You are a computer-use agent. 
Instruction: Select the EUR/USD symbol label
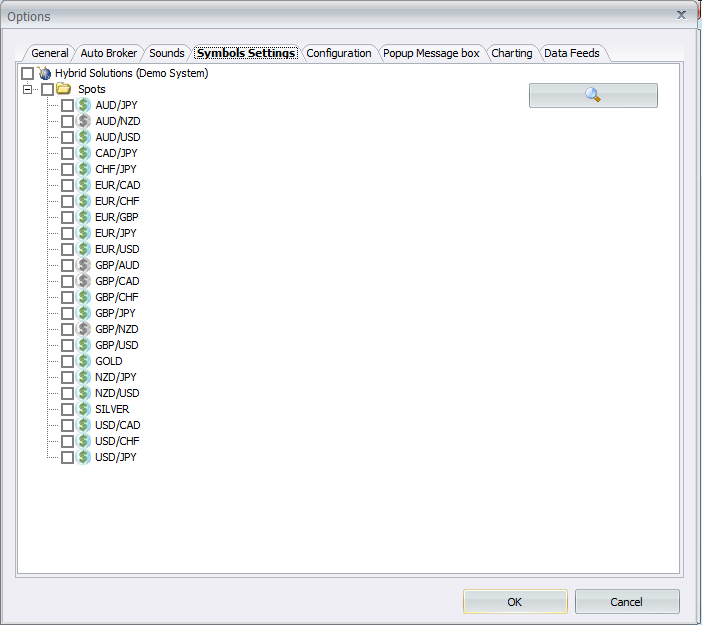click(x=117, y=249)
